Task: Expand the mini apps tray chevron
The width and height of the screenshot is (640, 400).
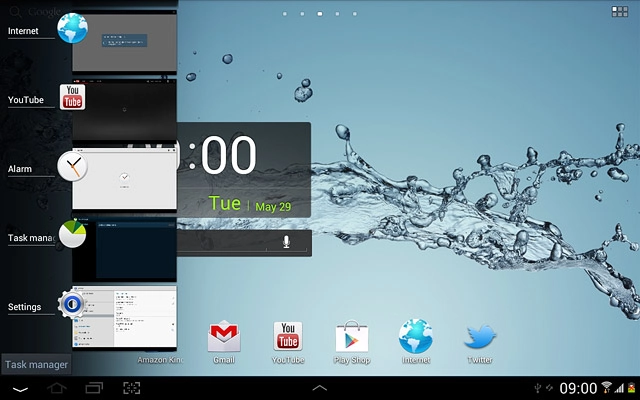Action: [x=320, y=388]
